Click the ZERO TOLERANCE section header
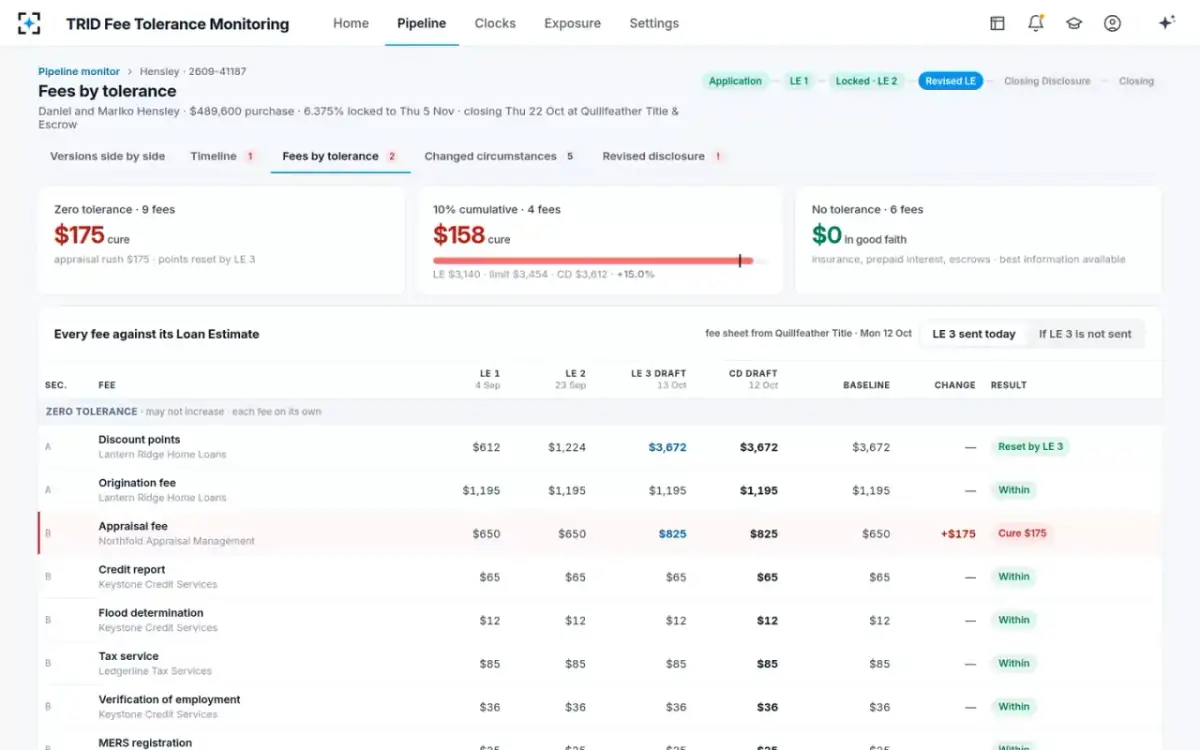This screenshot has width=1200, height=750. pos(600,412)
